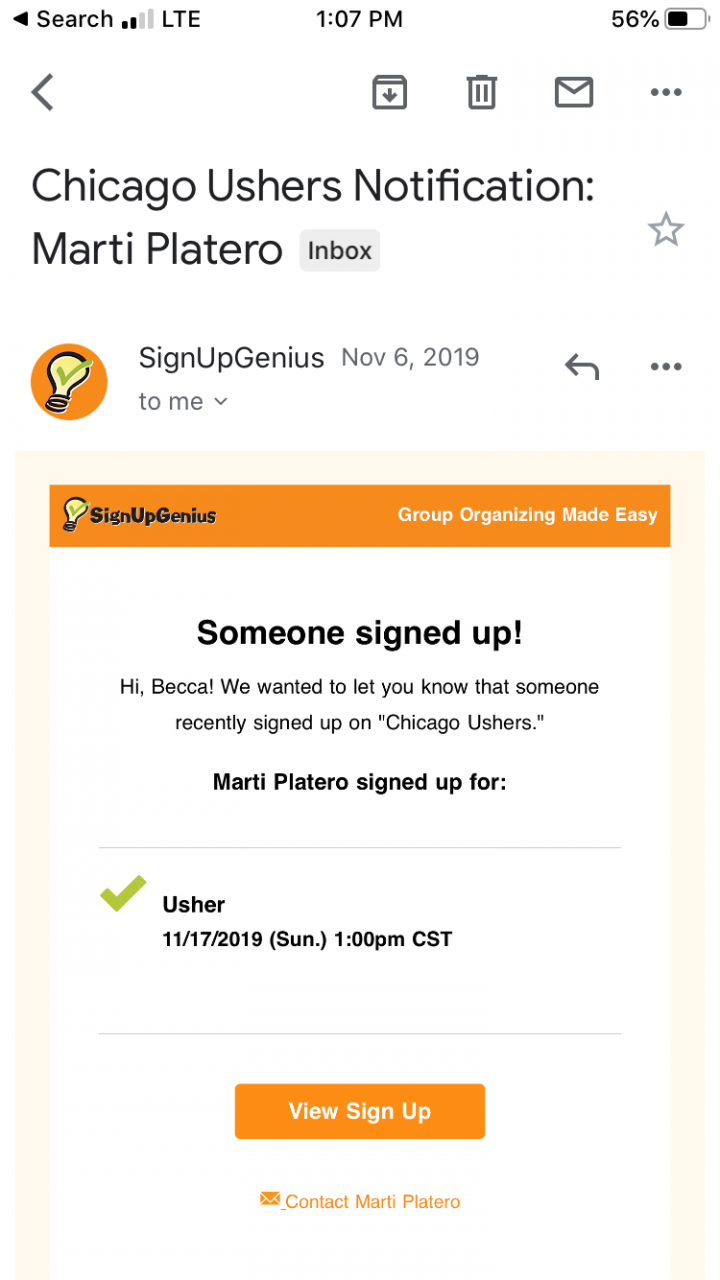Tap the SignUpGenius sender avatar
720x1280 pixels.
[x=69, y=381]
